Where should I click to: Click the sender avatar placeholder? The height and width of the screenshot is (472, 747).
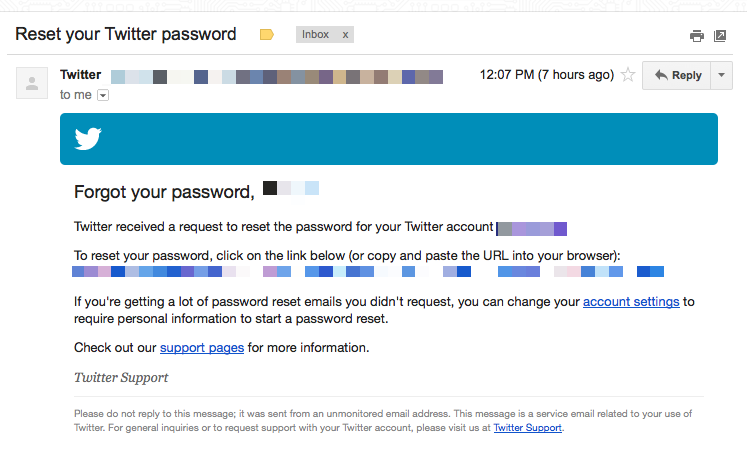click(32, 83)
